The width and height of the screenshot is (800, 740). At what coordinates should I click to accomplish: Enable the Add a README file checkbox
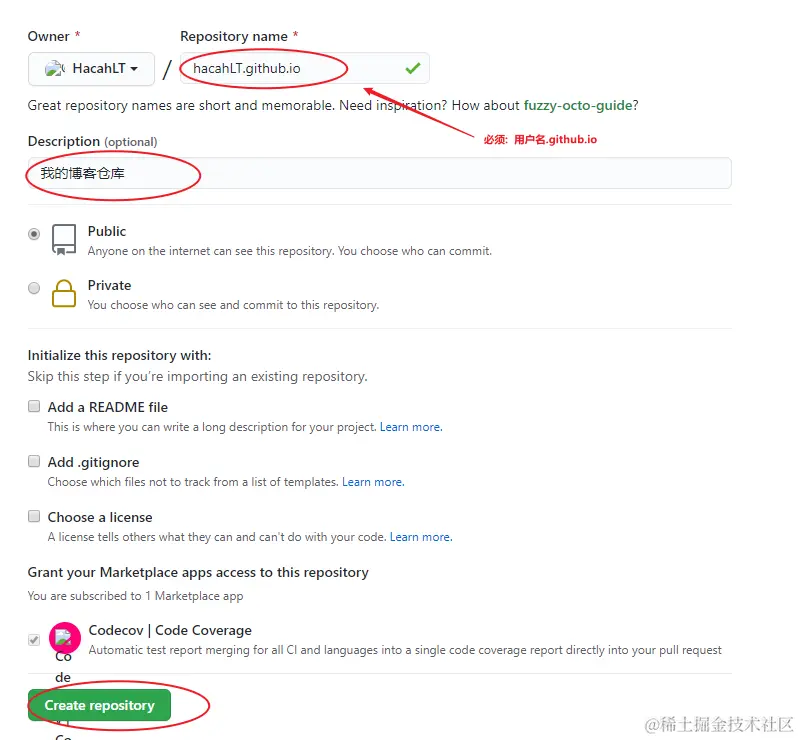(34, 406)
